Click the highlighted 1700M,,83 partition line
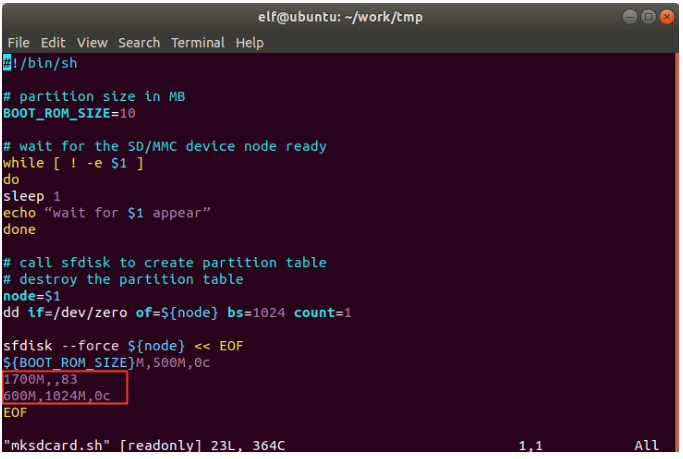Image resolution: width=683 pixels, height=459 pixels. tap(40, 379)
